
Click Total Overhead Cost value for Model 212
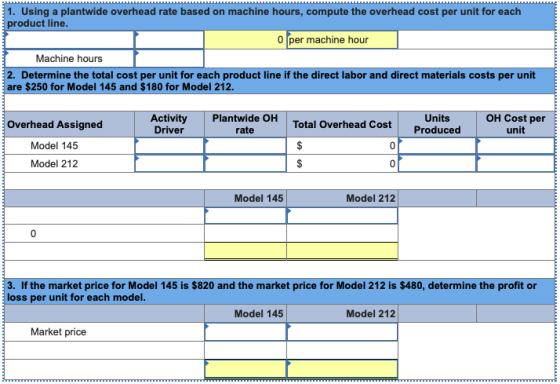[x=342, y=164]
